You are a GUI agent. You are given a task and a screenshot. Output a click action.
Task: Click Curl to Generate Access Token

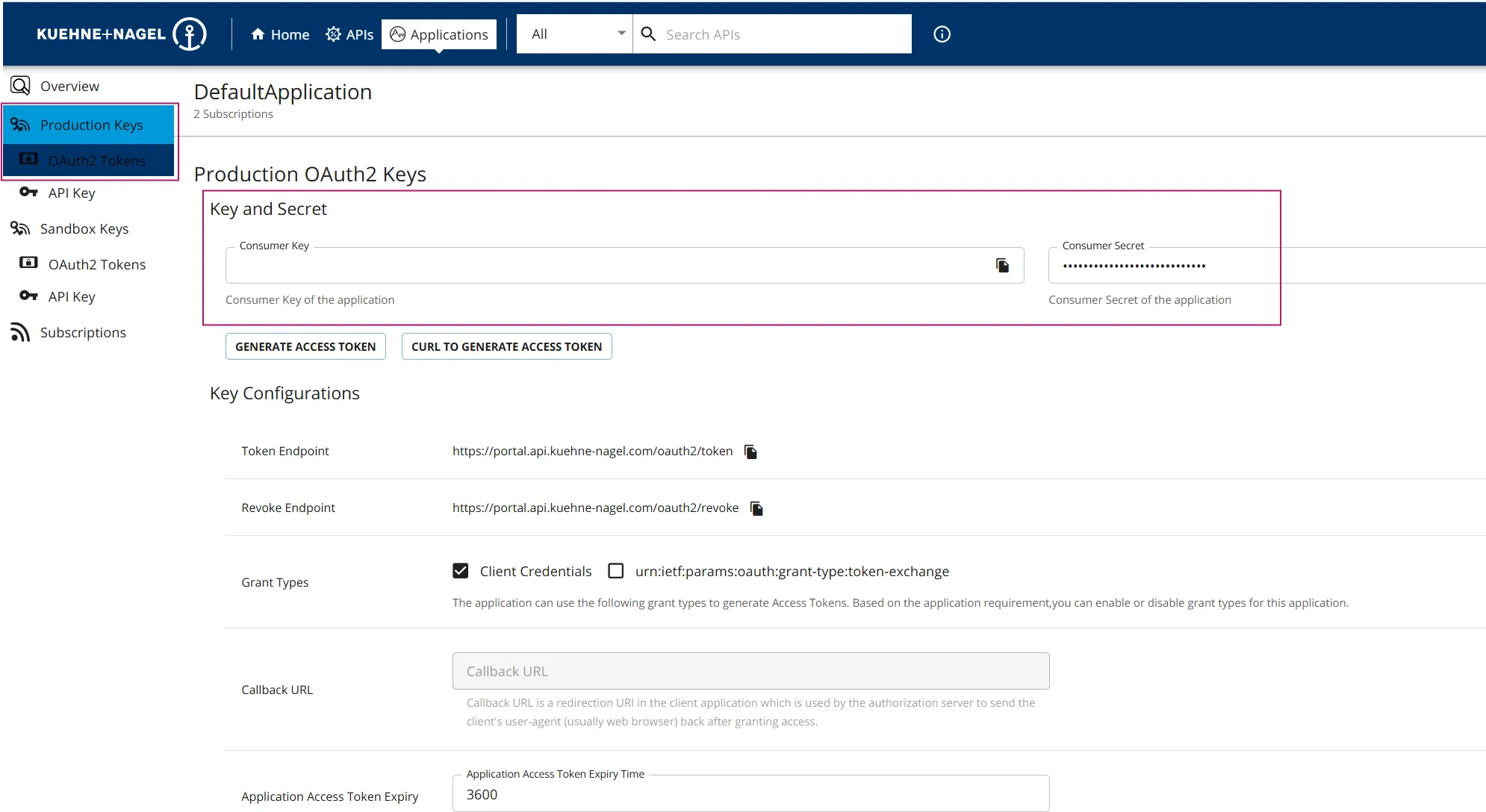[506, 347]
